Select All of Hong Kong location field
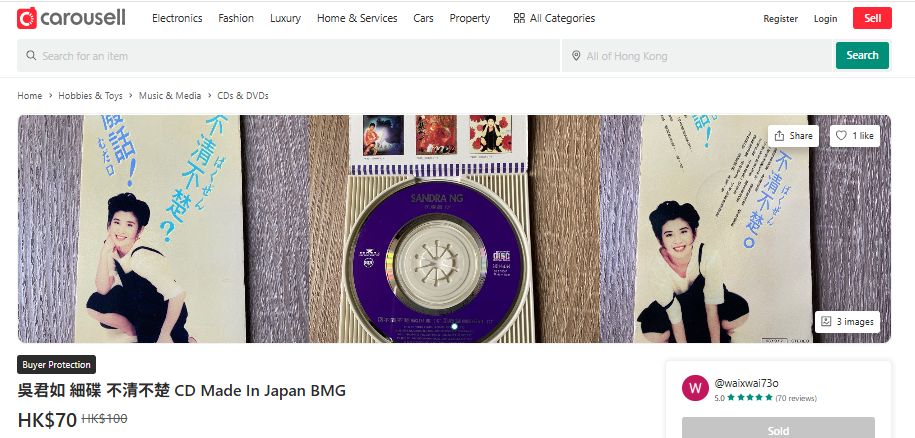The height and width of the screenshot is (438, 915). pyautogui.click(x=697, y=56)
